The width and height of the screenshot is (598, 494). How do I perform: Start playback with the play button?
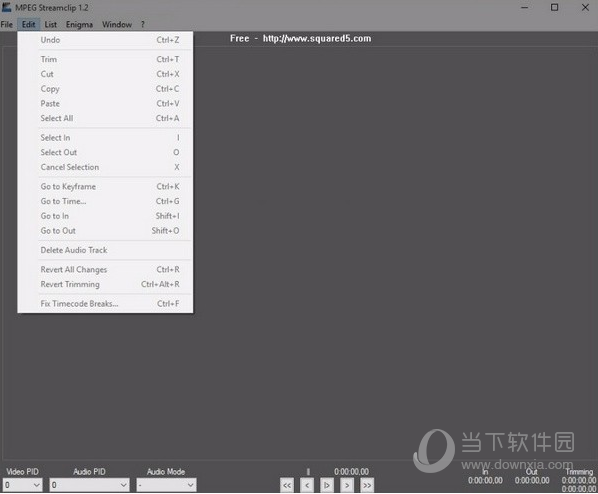327,486
